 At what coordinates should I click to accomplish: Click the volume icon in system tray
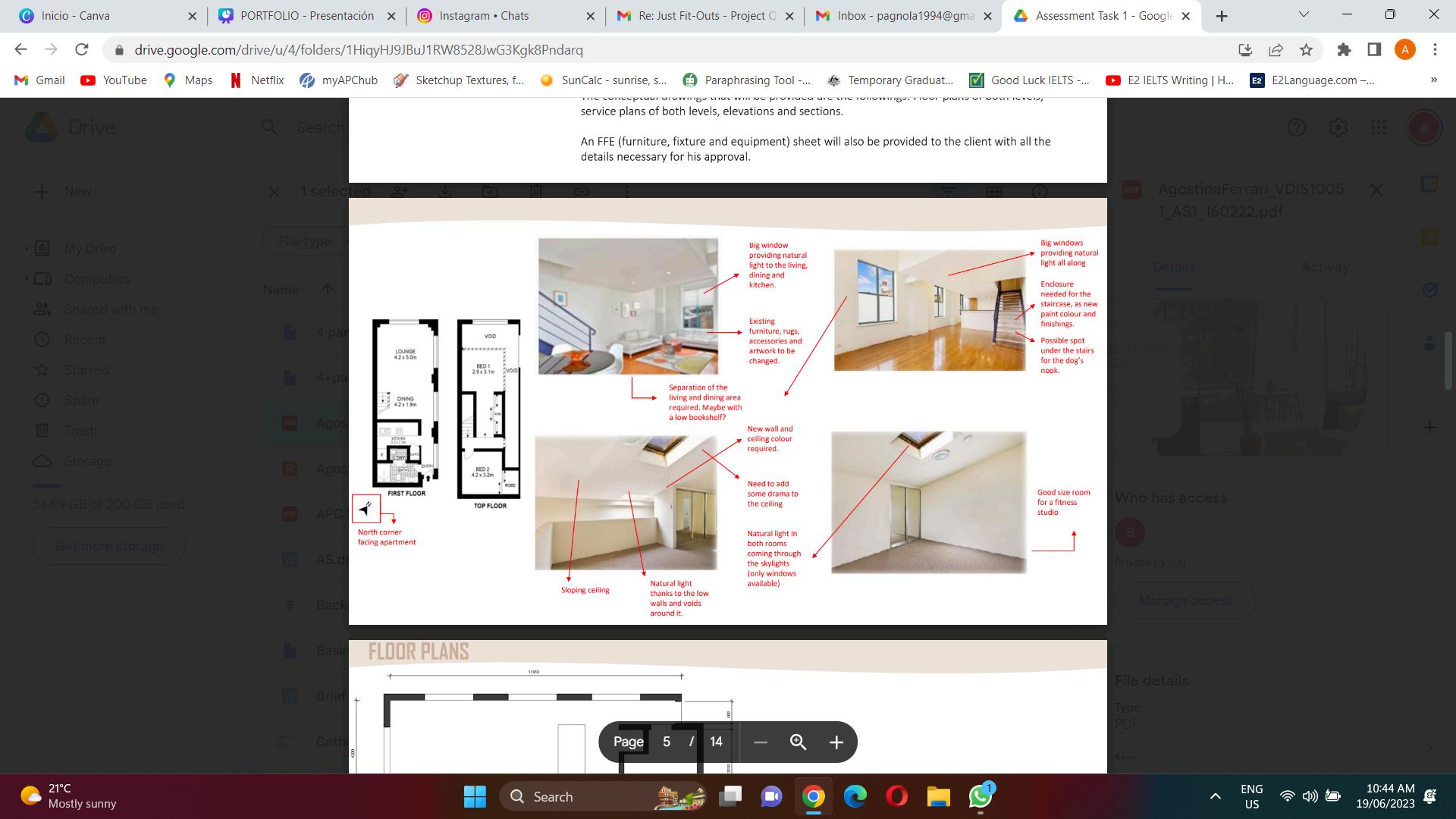point(1310,796)
